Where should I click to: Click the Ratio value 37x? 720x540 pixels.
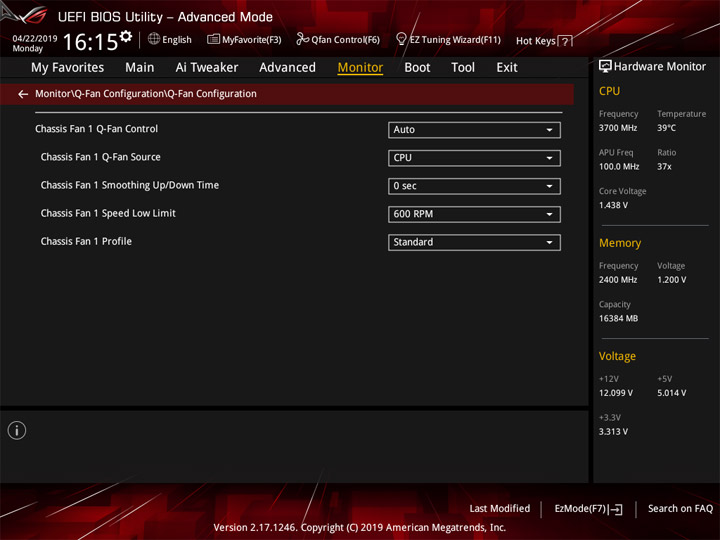point(664,167)
